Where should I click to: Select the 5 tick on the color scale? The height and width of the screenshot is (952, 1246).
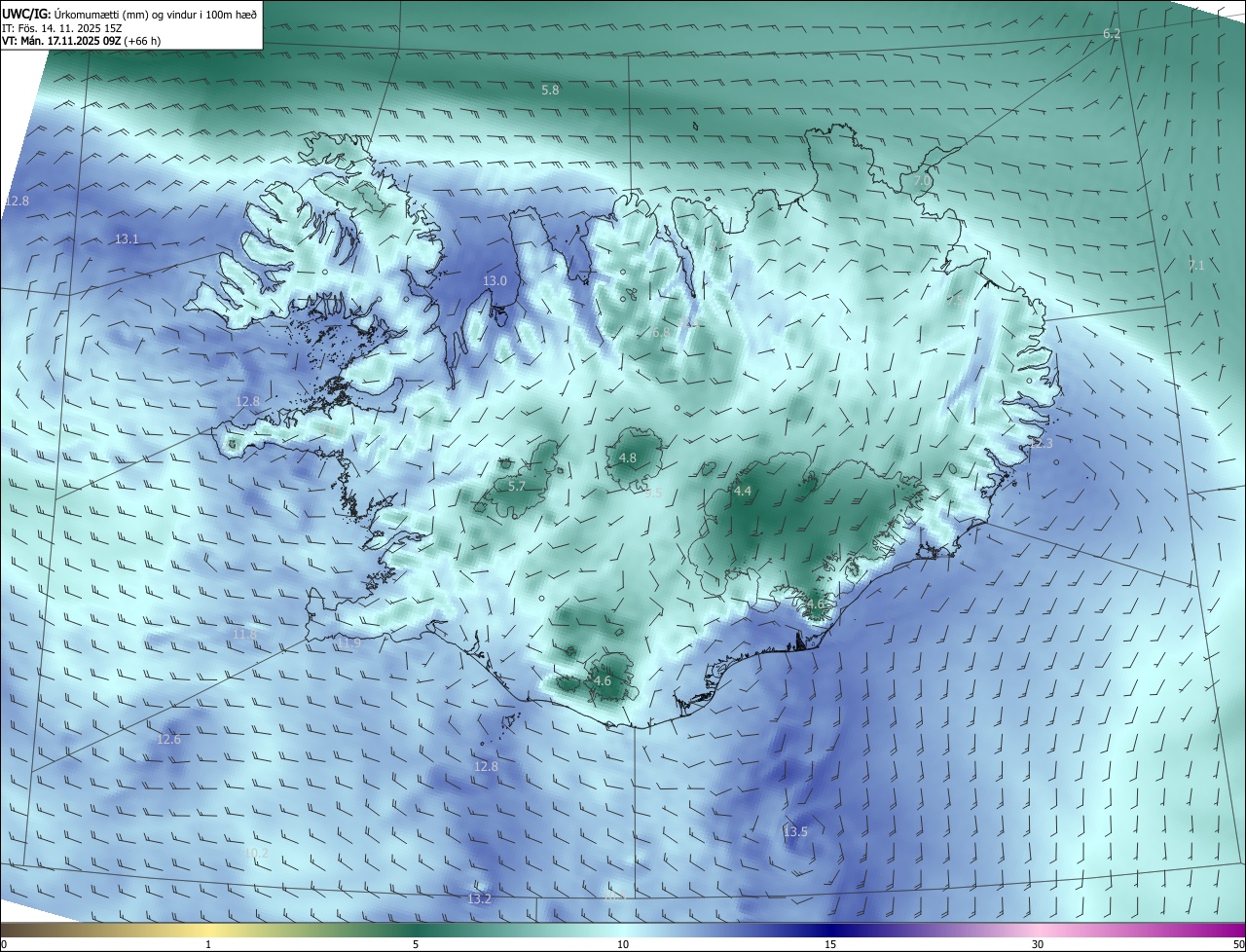coord(416,945)
